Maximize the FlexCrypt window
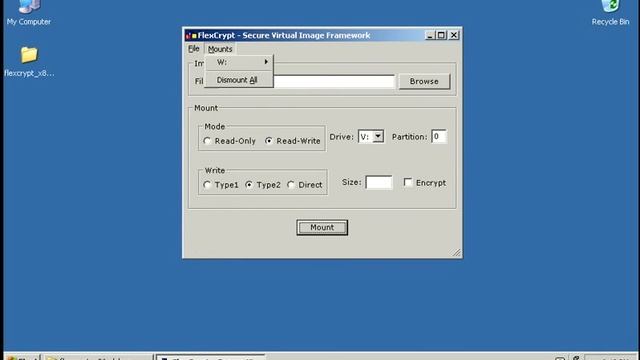Viewport: 640px width, 360px height. coord(441,36)
